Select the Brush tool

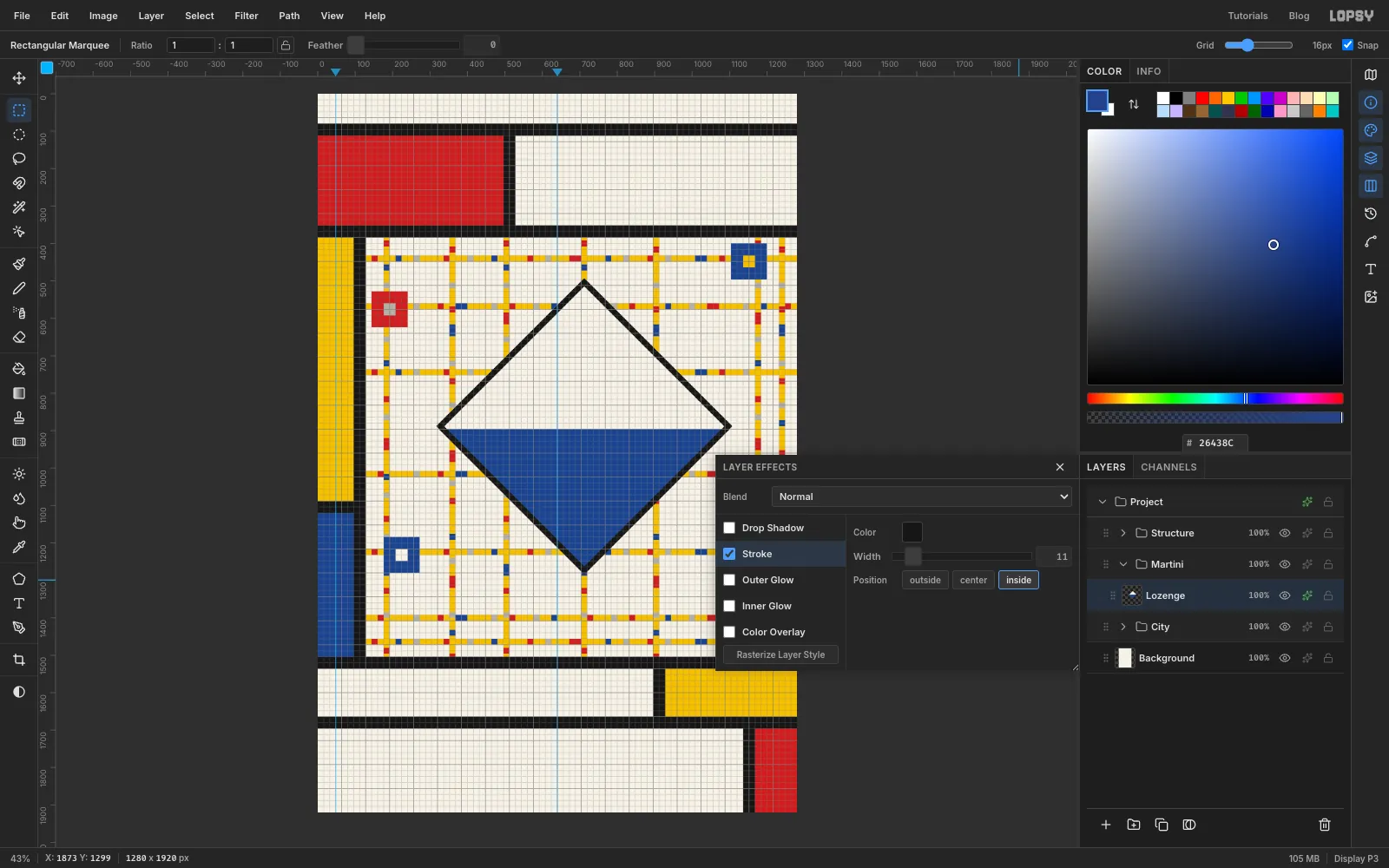tap(19, 264)
